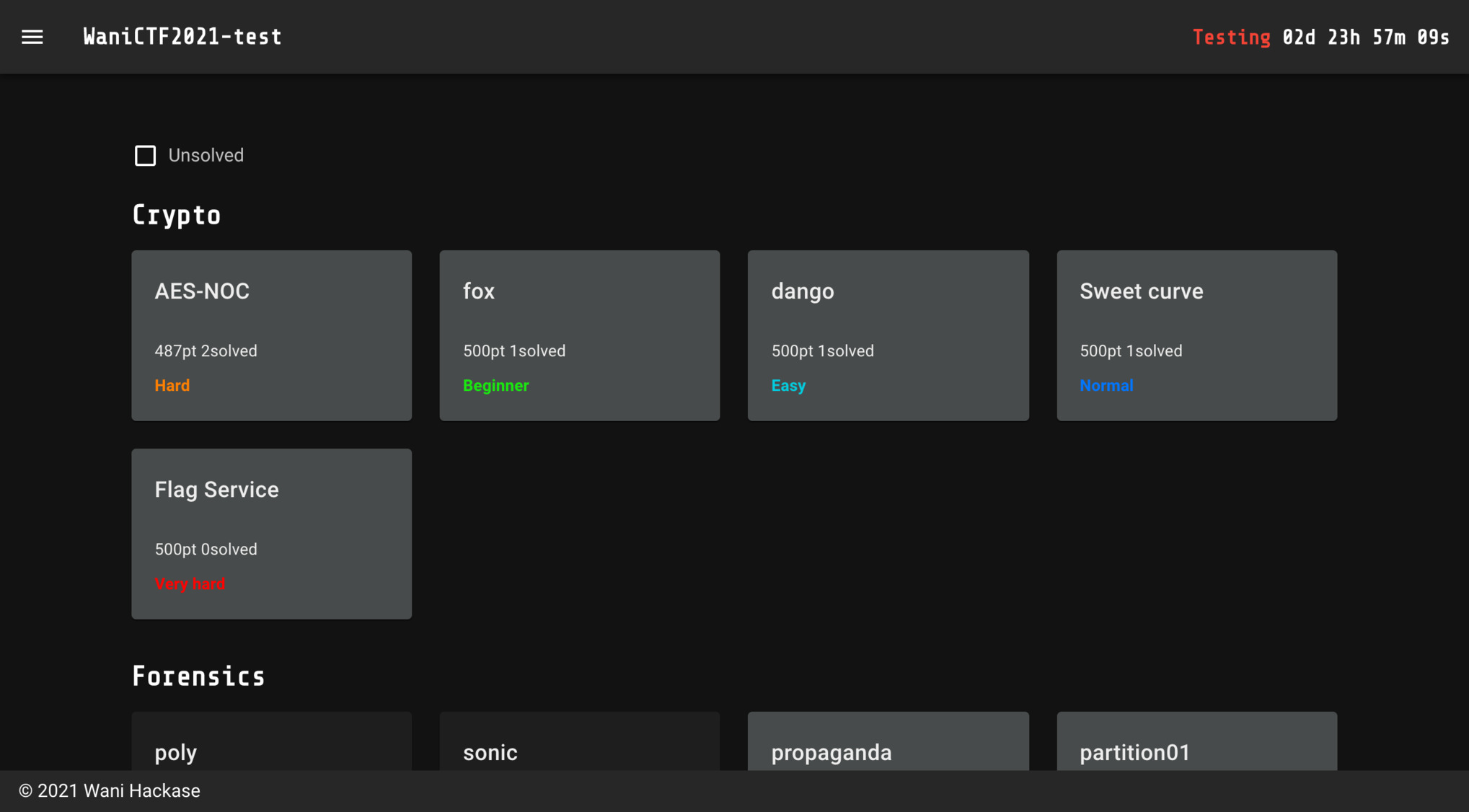Click the Hard difficulty label on AES-NOC

[172, 385]
